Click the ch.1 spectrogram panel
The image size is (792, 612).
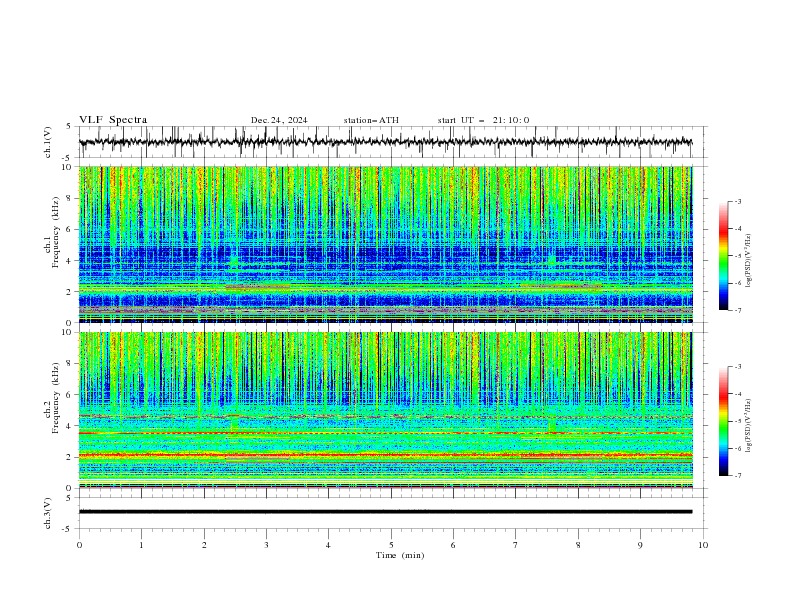[x=385, y=244]
